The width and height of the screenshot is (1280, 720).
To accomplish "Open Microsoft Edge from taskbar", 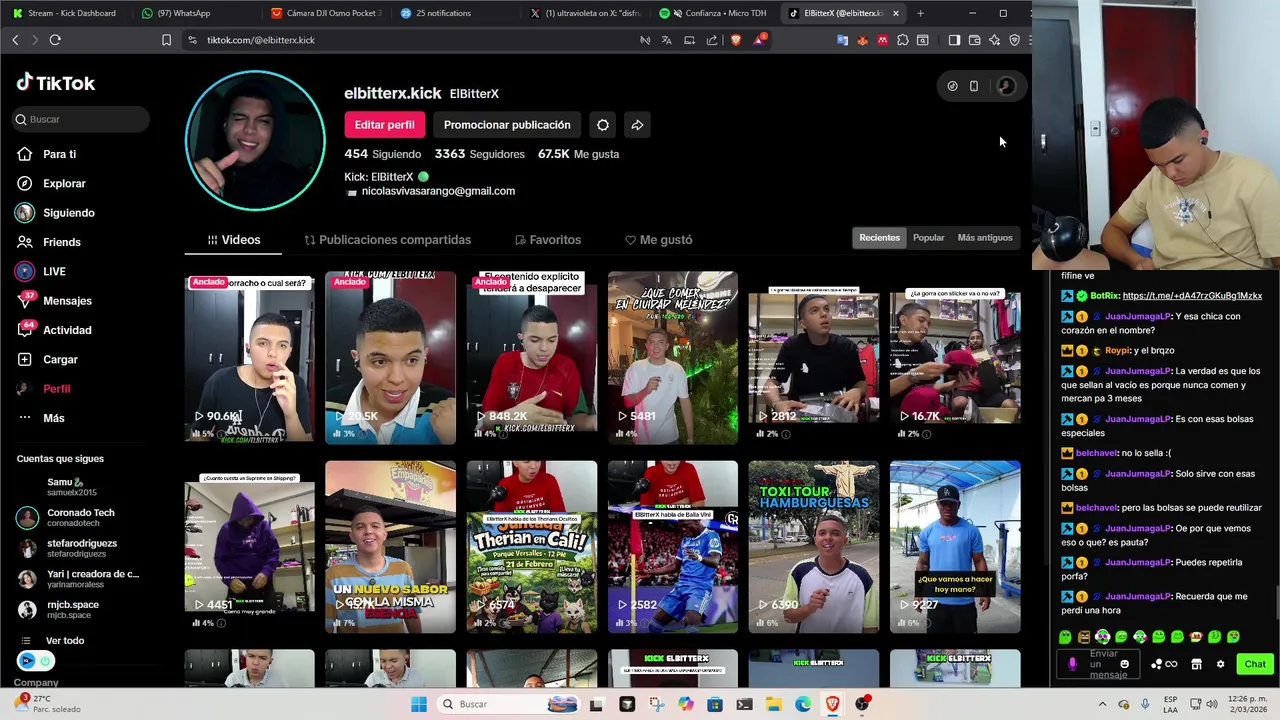I will click(803, 704).
